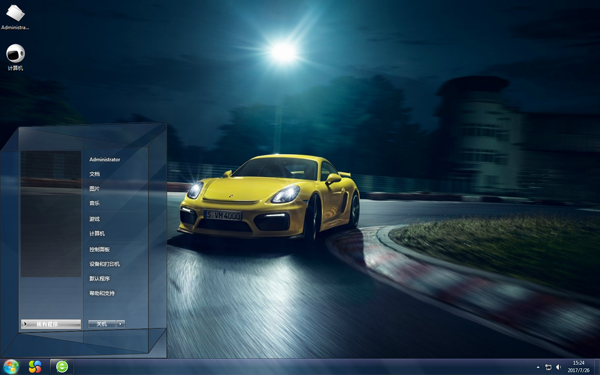Open the Administrator desktop icon
Viewport: 600px width, 375px height.
tap(15, 18)
